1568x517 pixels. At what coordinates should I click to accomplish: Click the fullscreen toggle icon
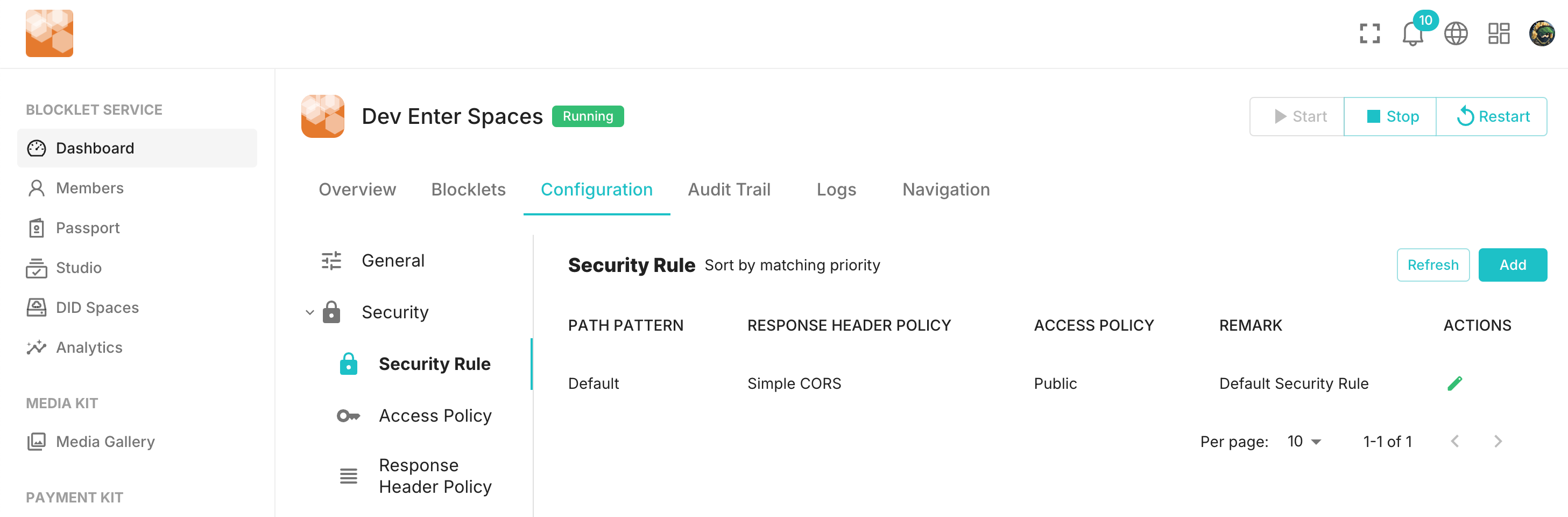[x=1369, y=33]
